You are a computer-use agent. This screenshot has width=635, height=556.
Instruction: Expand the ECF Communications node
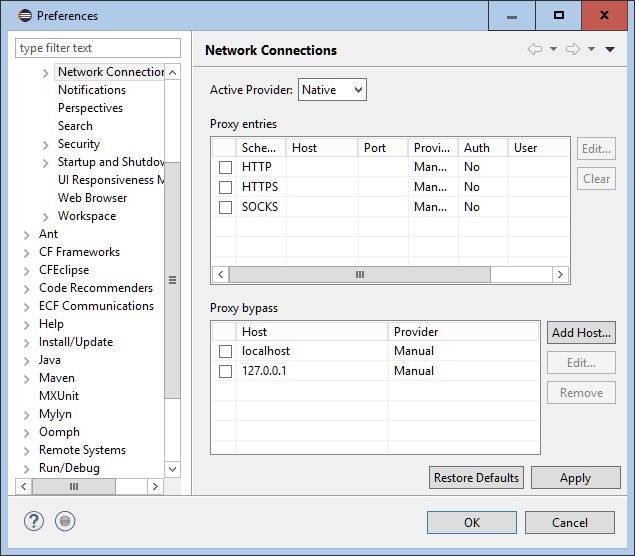tap(27, 307)
